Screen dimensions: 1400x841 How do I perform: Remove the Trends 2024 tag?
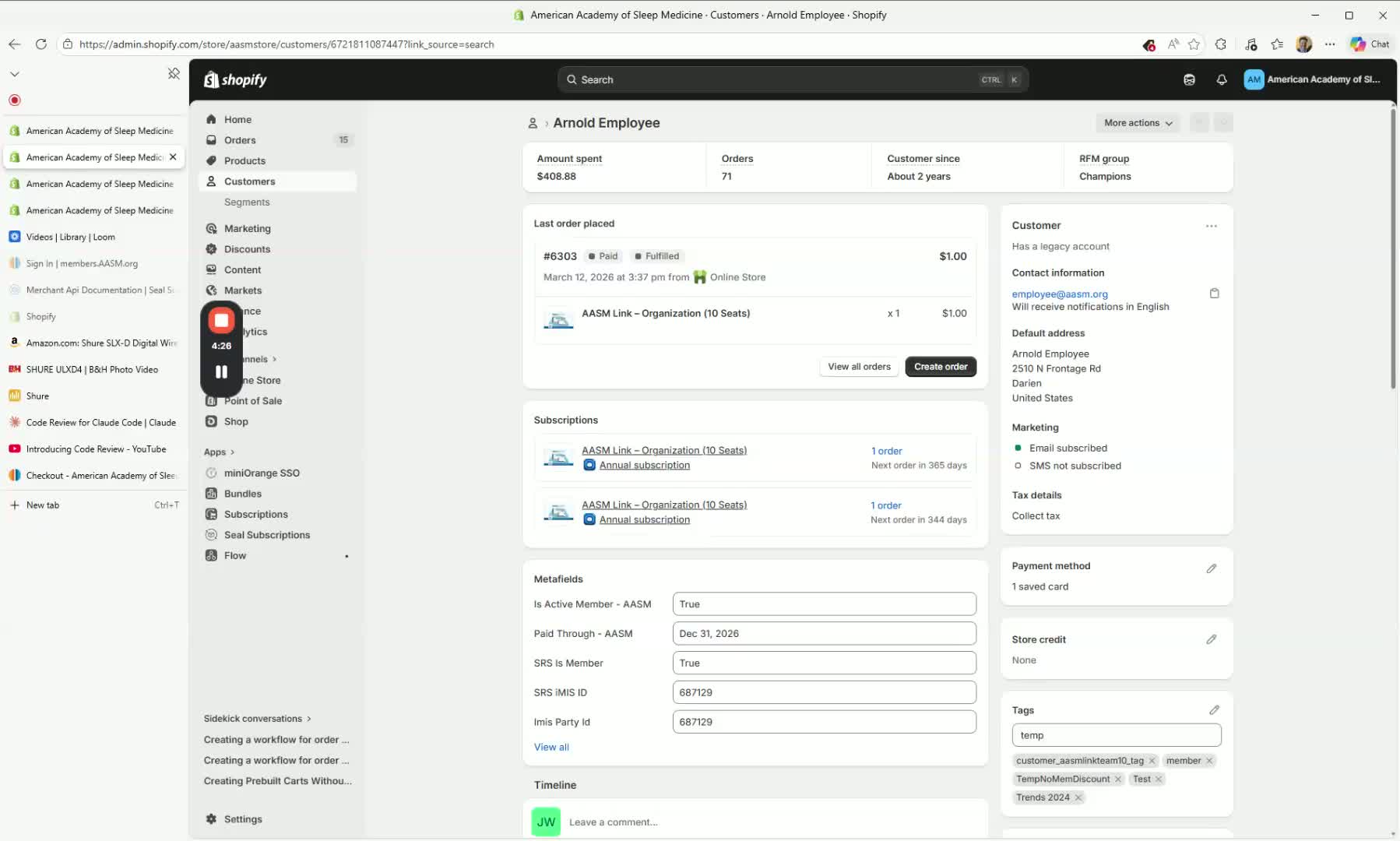click(x=1078, y=797)
